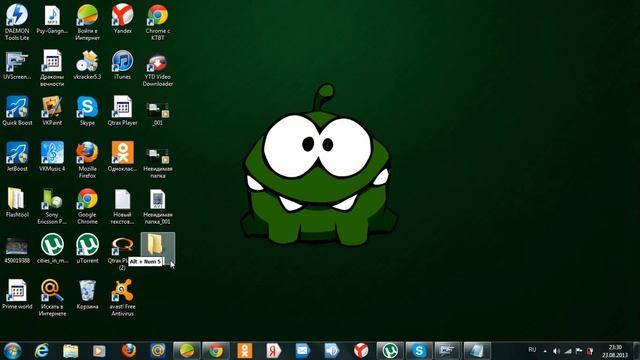Viewport: 640px width, 360px height.
Task: Launch Yandex browser from the taskbar
Action: click(x=361, y=351)
